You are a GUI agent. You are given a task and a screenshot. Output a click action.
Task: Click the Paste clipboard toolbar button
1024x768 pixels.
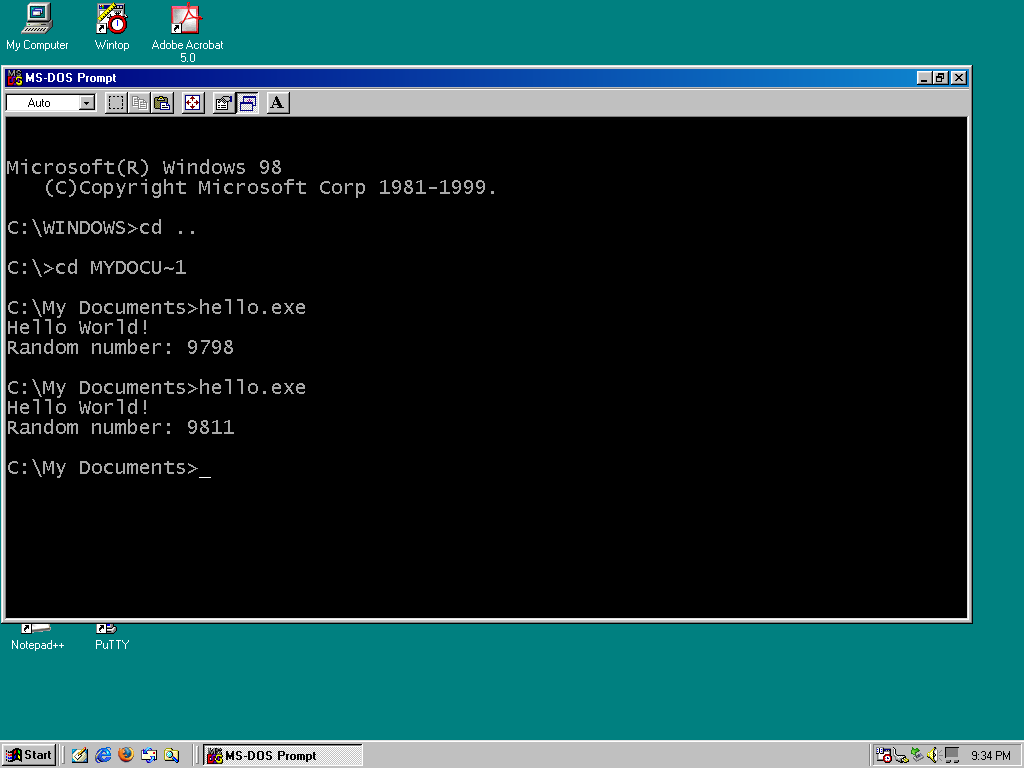tap(162, 103)
